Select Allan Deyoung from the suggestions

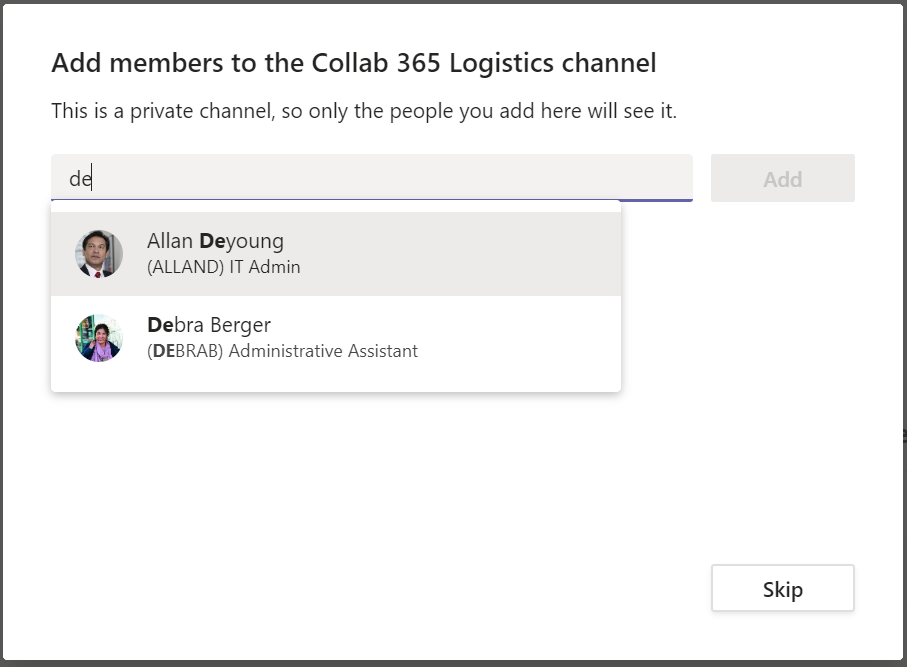click(x=336, y=254)
